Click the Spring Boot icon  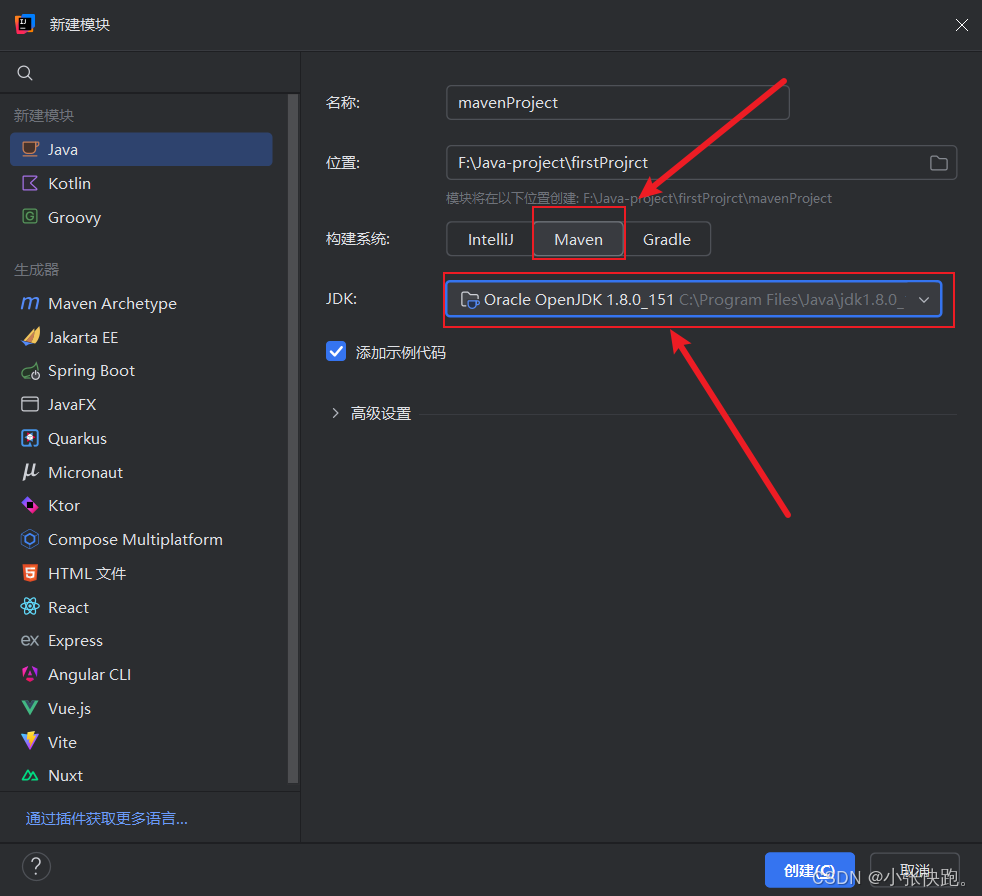click(x=30, y=371)
